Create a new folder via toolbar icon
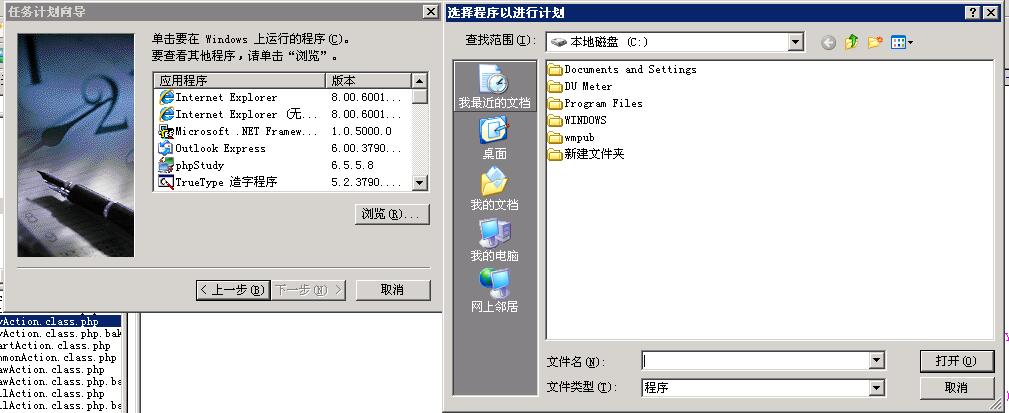 (875, 42)
